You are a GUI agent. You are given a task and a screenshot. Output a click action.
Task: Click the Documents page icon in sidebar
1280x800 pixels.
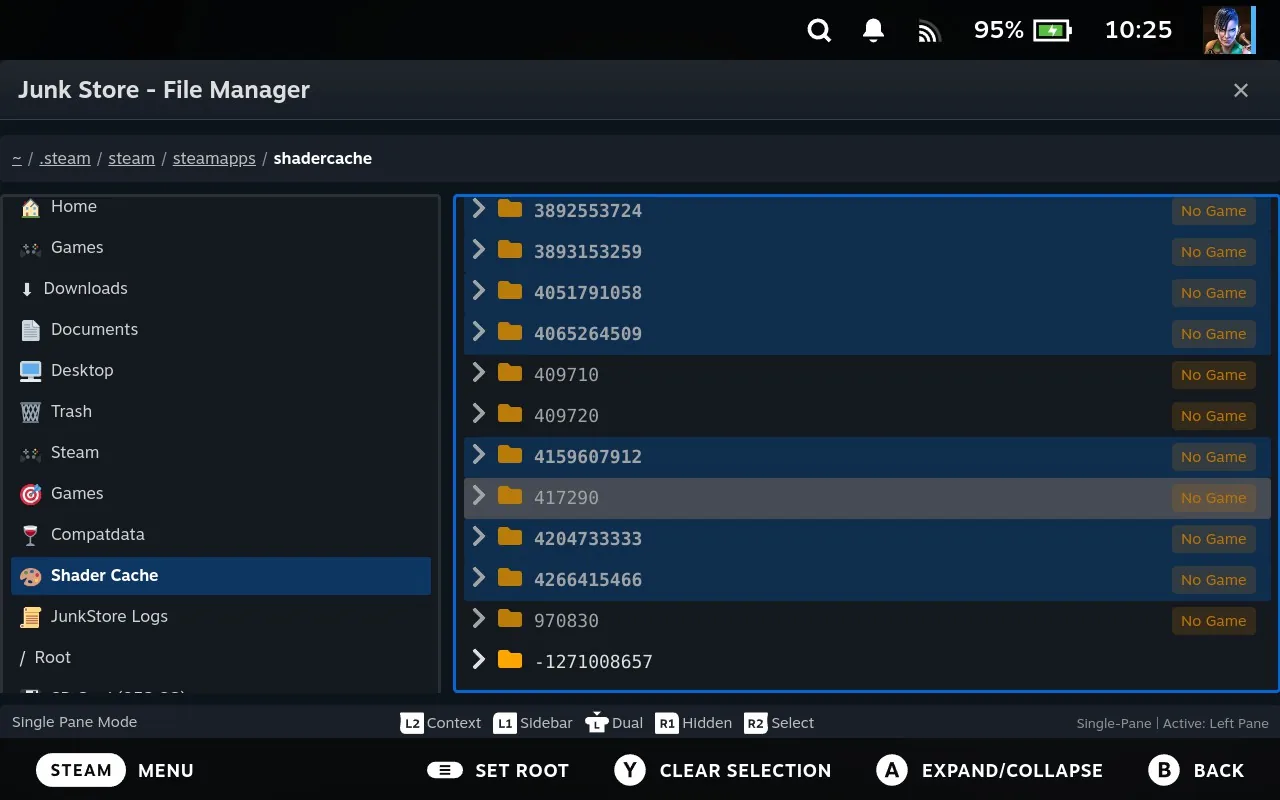31,330
